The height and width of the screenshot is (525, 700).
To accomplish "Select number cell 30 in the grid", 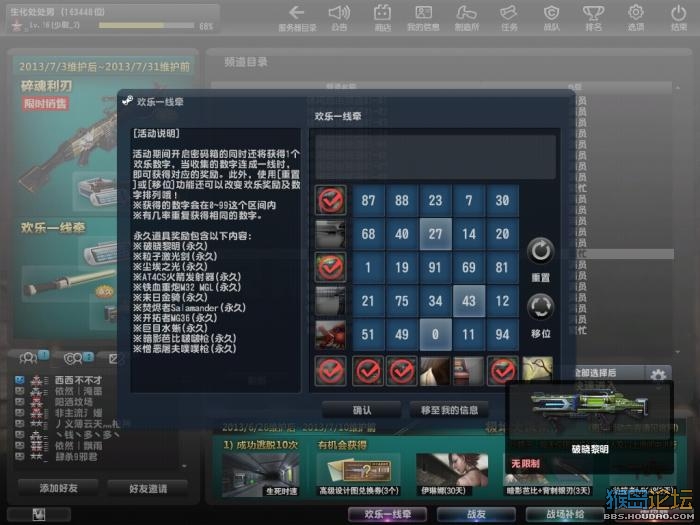I will (503, 200).
